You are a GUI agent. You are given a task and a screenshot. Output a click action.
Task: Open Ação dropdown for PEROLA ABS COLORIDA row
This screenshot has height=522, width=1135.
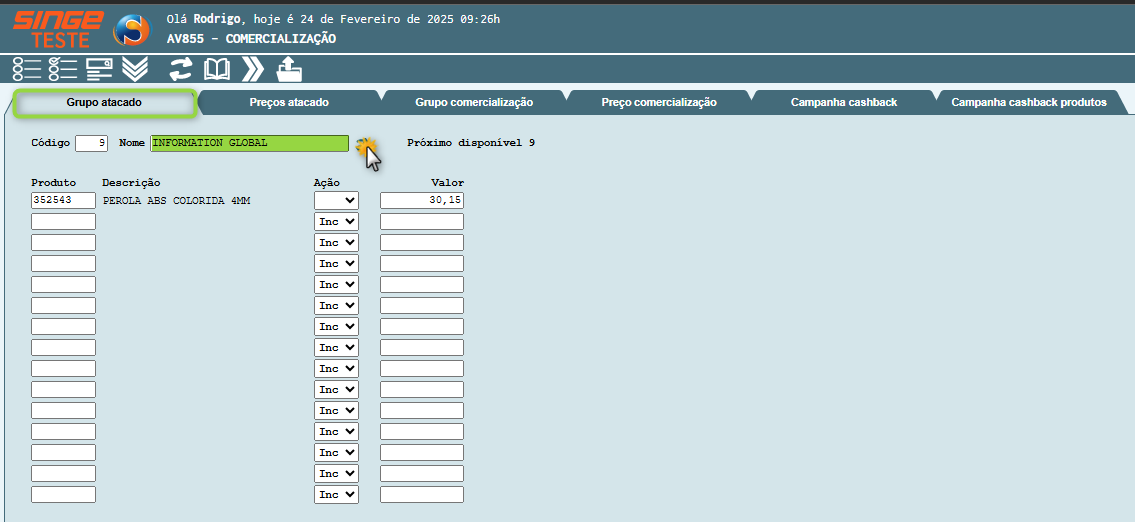pyautogui.click(x=336, y=200)
